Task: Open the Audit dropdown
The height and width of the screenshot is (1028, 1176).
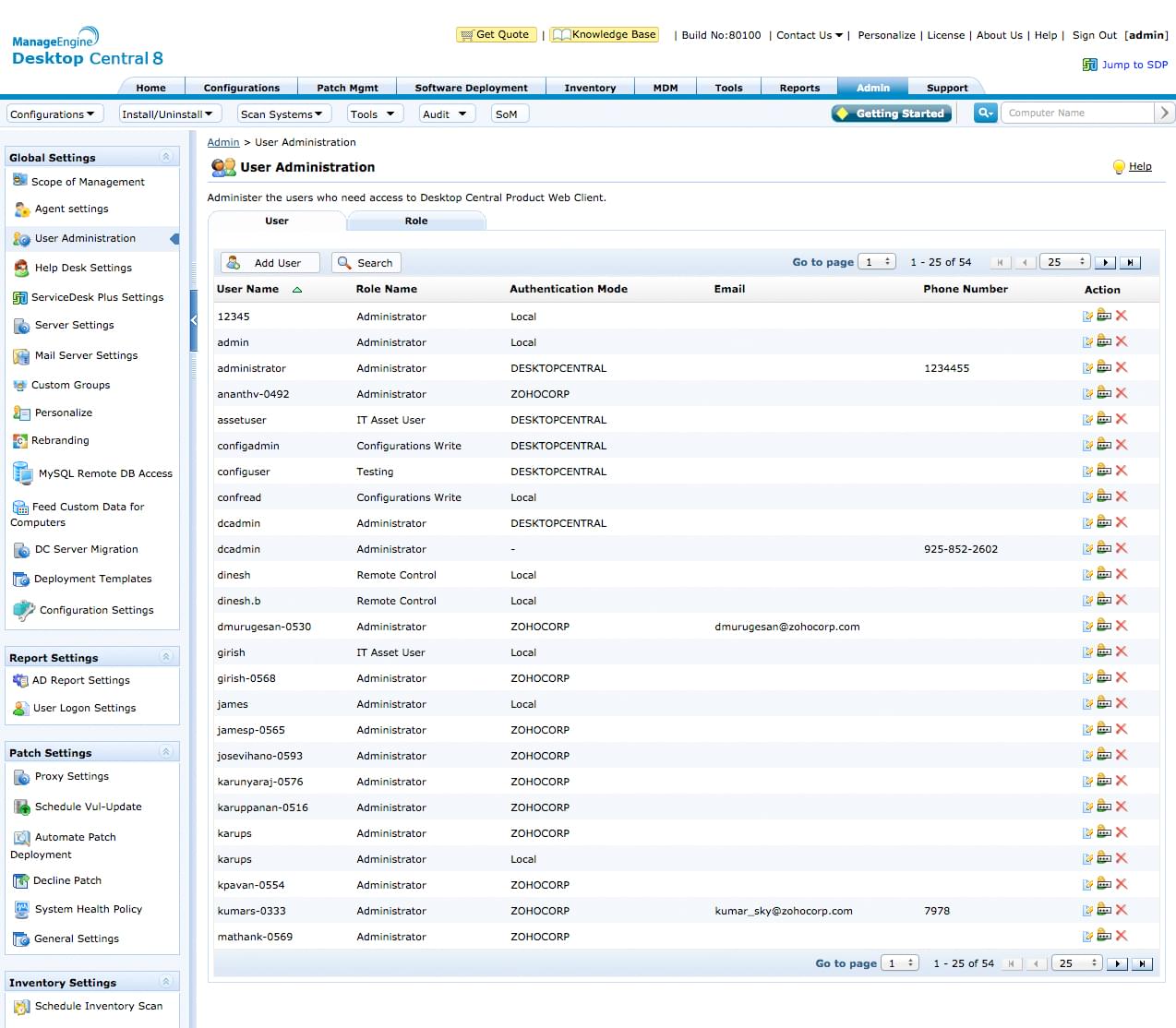Action: pyautogui.click(x=447, y=114)
